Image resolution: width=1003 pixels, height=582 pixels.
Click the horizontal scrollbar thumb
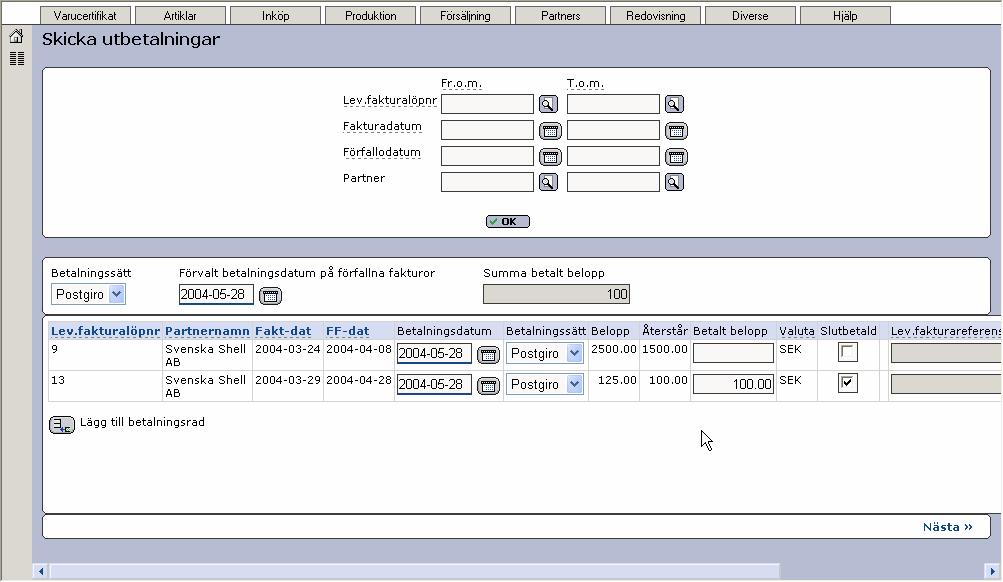point(415,571)
